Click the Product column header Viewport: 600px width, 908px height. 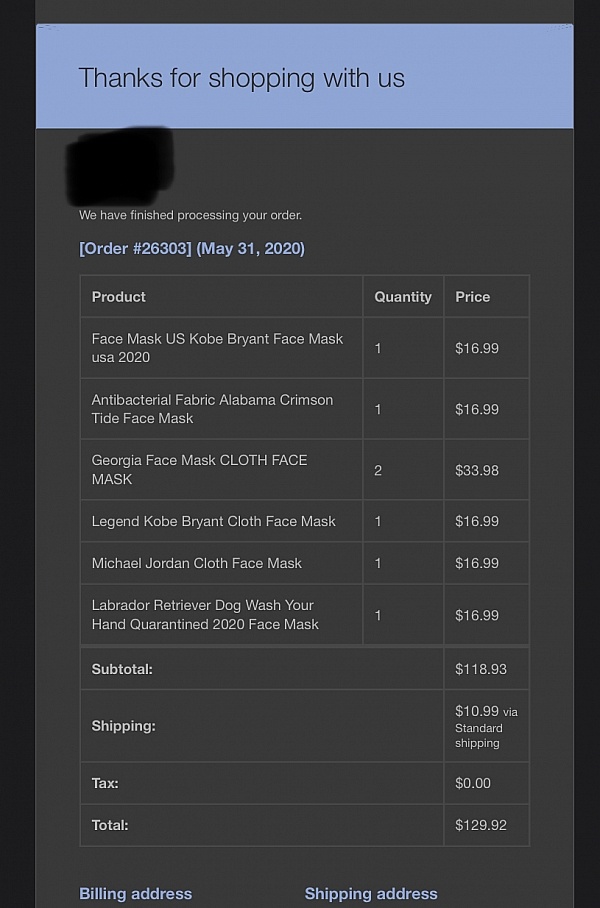click(119, 296)
